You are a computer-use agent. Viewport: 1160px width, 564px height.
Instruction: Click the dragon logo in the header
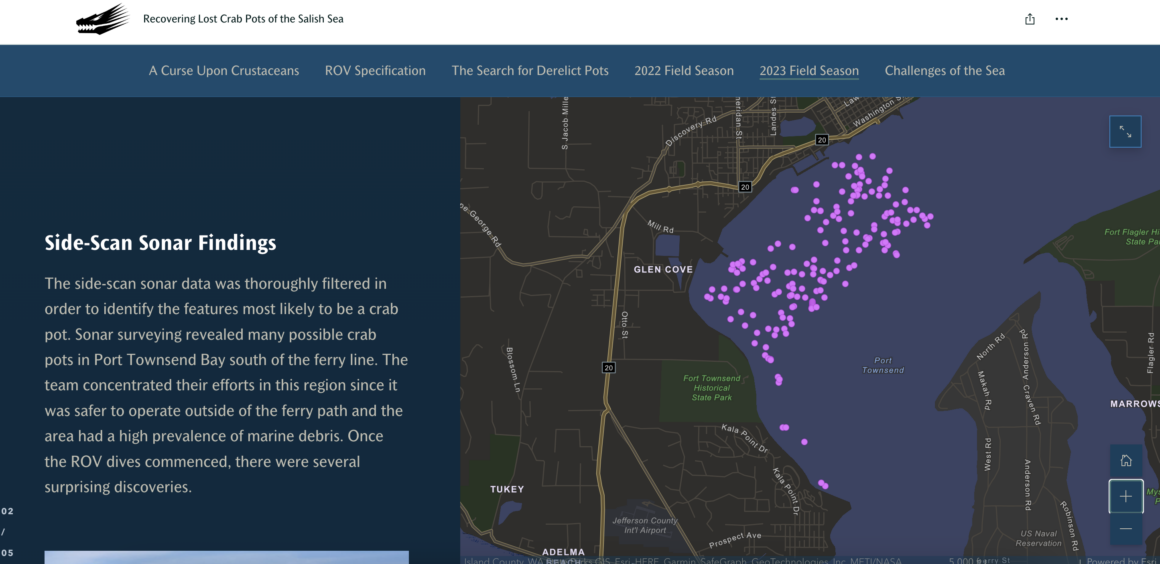pyautogui.click(x=102, y=19)
